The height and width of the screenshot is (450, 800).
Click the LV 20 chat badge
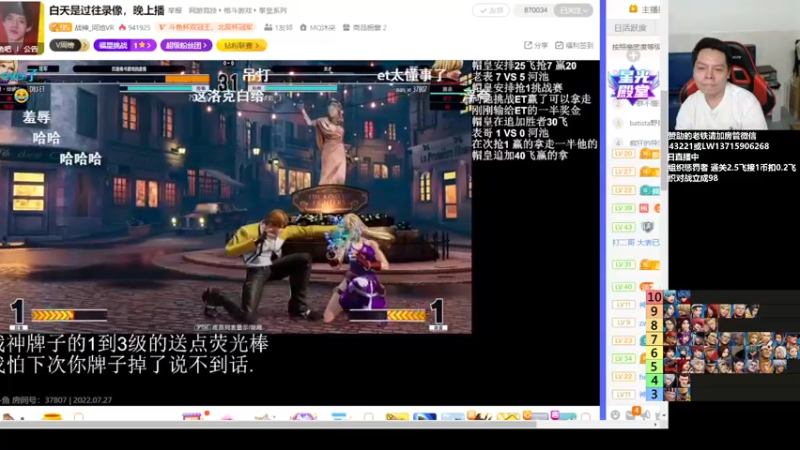point(623,153)
